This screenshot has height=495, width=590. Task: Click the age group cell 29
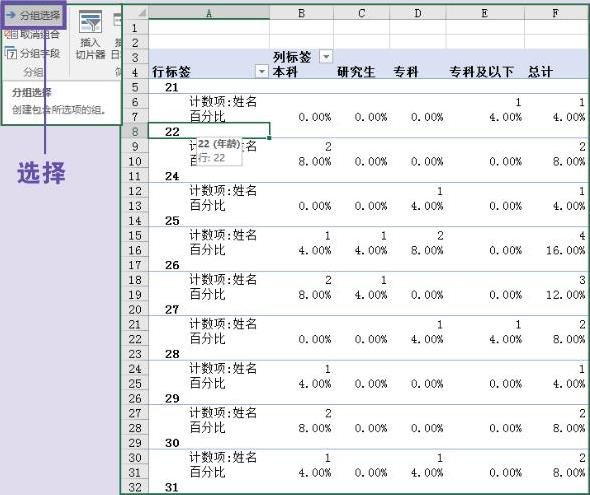[172, 398]
